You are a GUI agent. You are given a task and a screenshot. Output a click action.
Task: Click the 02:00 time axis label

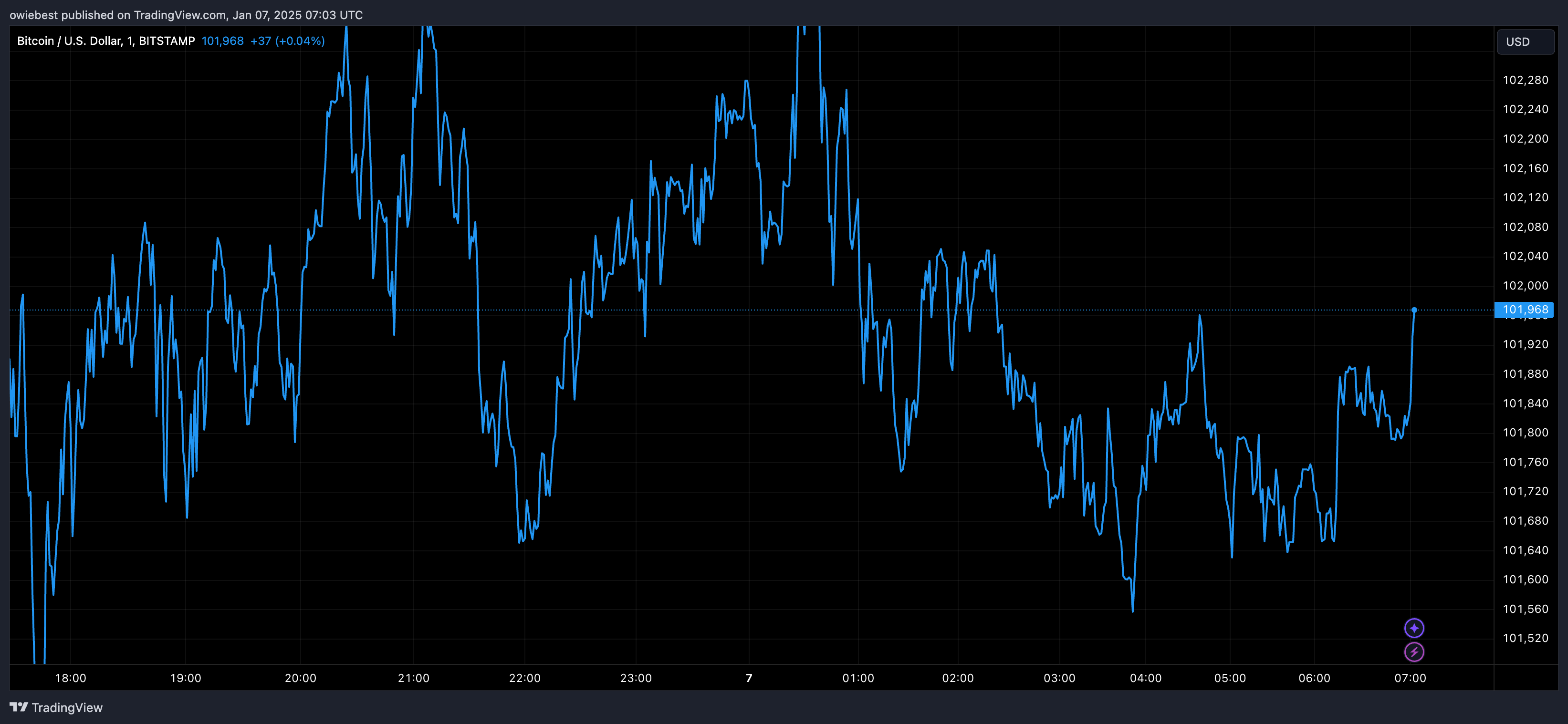(x=958, y=678)
